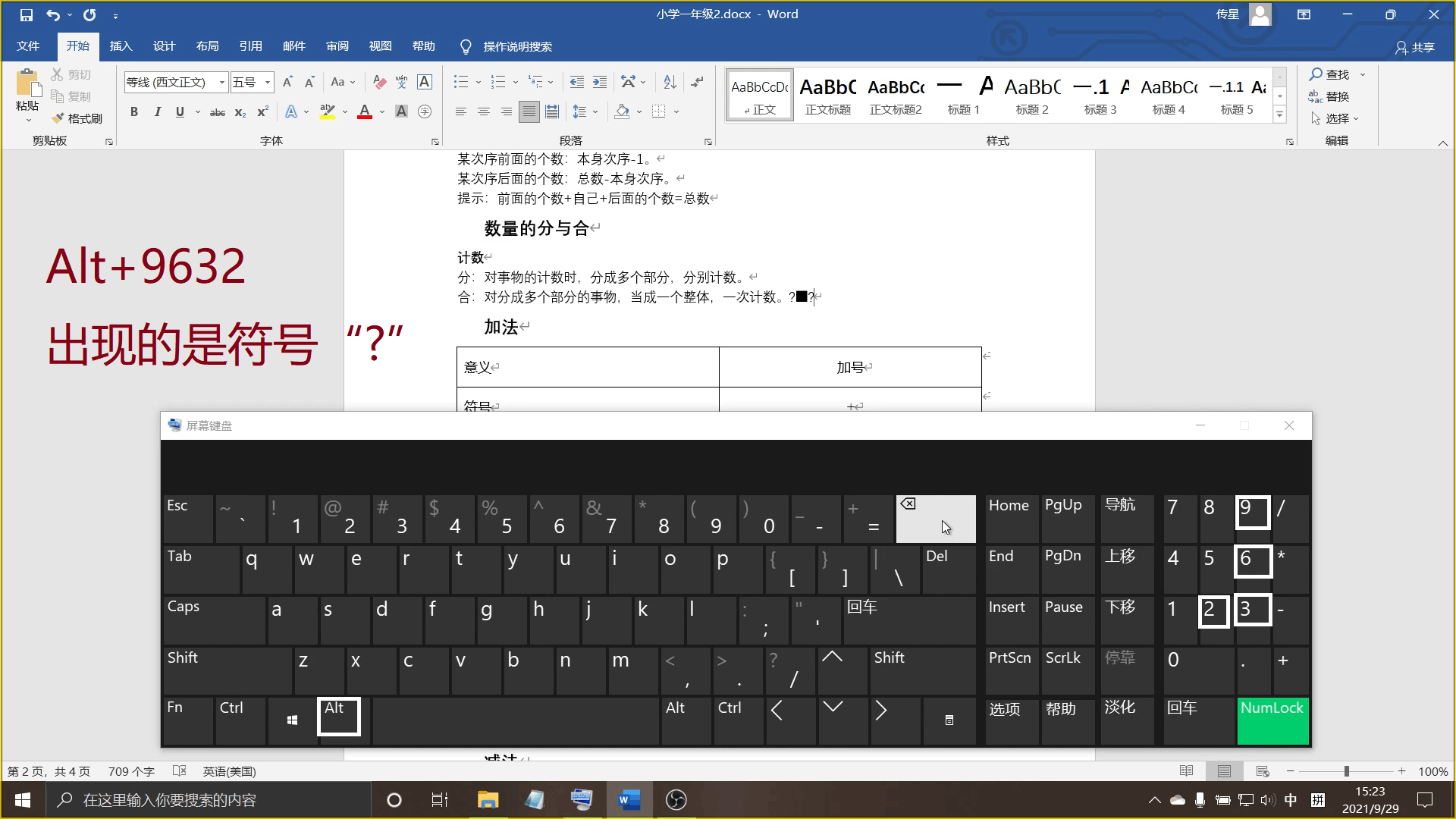The width and height of the screenshot is (1456, 819).
Task: Apply the yellow text highlight color
Action: (328, 112)
